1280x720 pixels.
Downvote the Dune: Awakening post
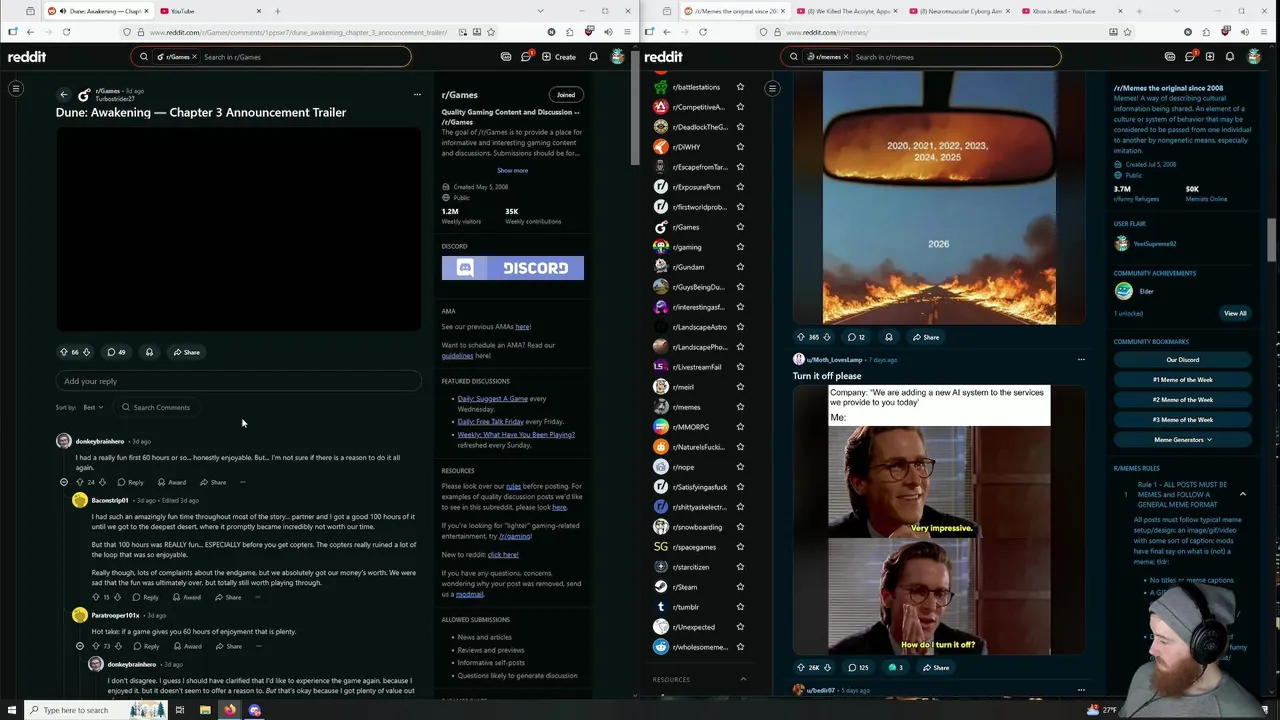point(86,352)
